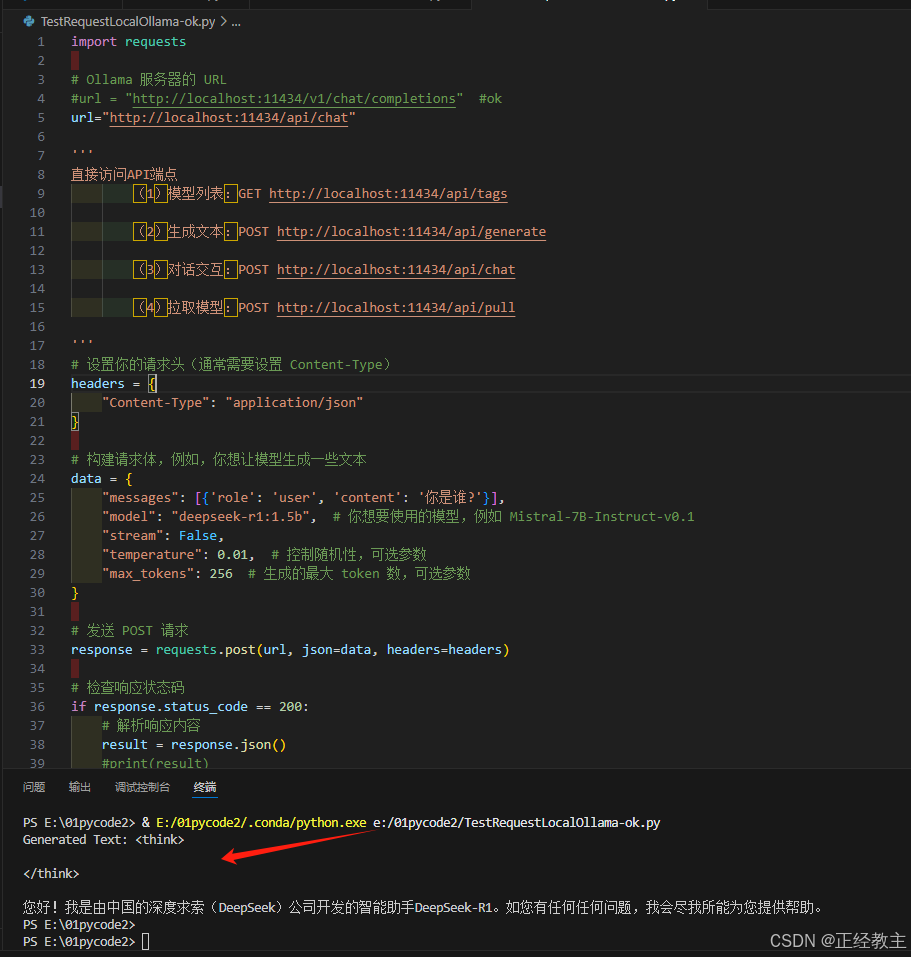The width and height of the screenshot is (911, 957).
Task: Click the '# 检查响应状态码' comment
Action: pos(128,688)
